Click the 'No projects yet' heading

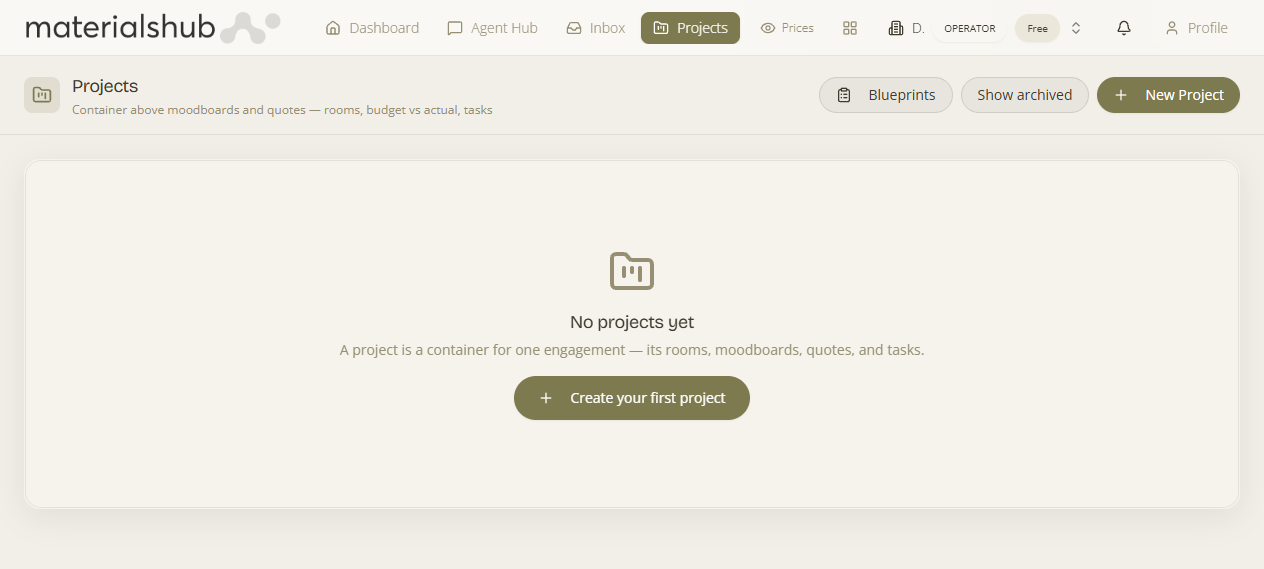[x=632, y=322]
